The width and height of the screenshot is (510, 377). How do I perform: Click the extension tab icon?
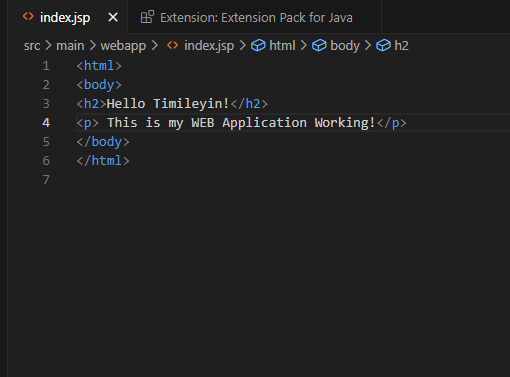click(147, 17)
